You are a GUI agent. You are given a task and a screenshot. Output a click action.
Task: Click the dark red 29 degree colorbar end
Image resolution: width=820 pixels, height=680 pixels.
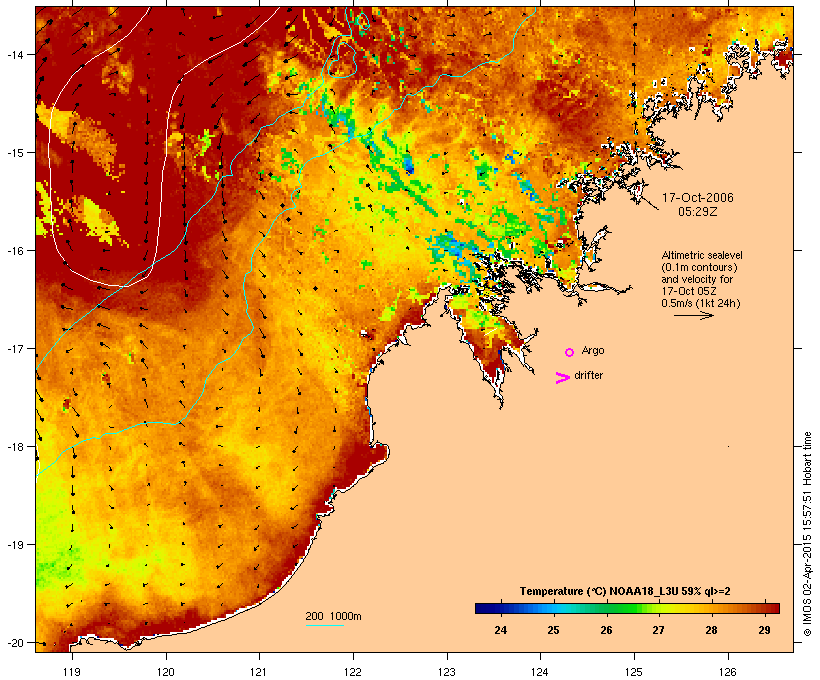(x=773, y=608)
